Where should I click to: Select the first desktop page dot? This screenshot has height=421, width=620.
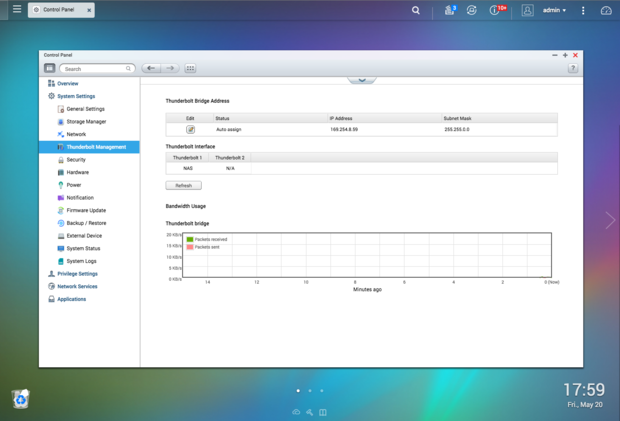click(x=298, y=391)
